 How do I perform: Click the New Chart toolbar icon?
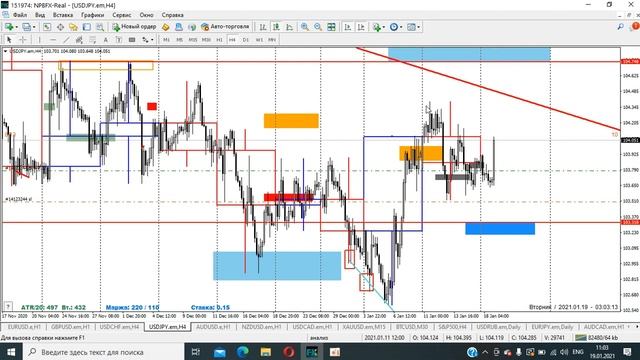point(9,27)
